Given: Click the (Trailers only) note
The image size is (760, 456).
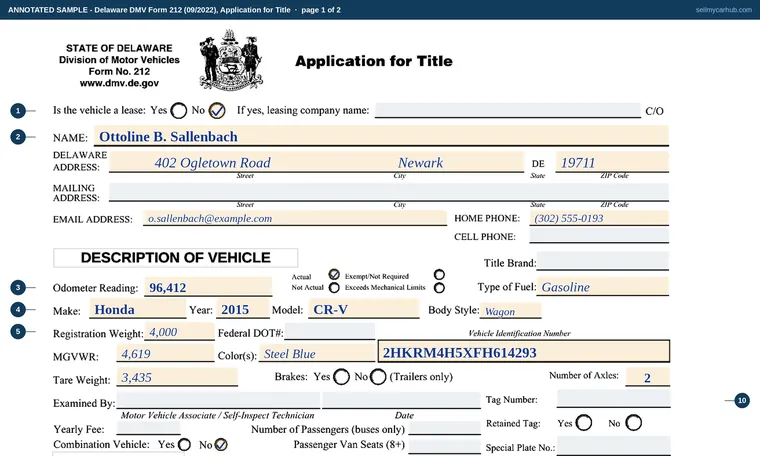Looking at the screenshot, I should coord(421,377).
